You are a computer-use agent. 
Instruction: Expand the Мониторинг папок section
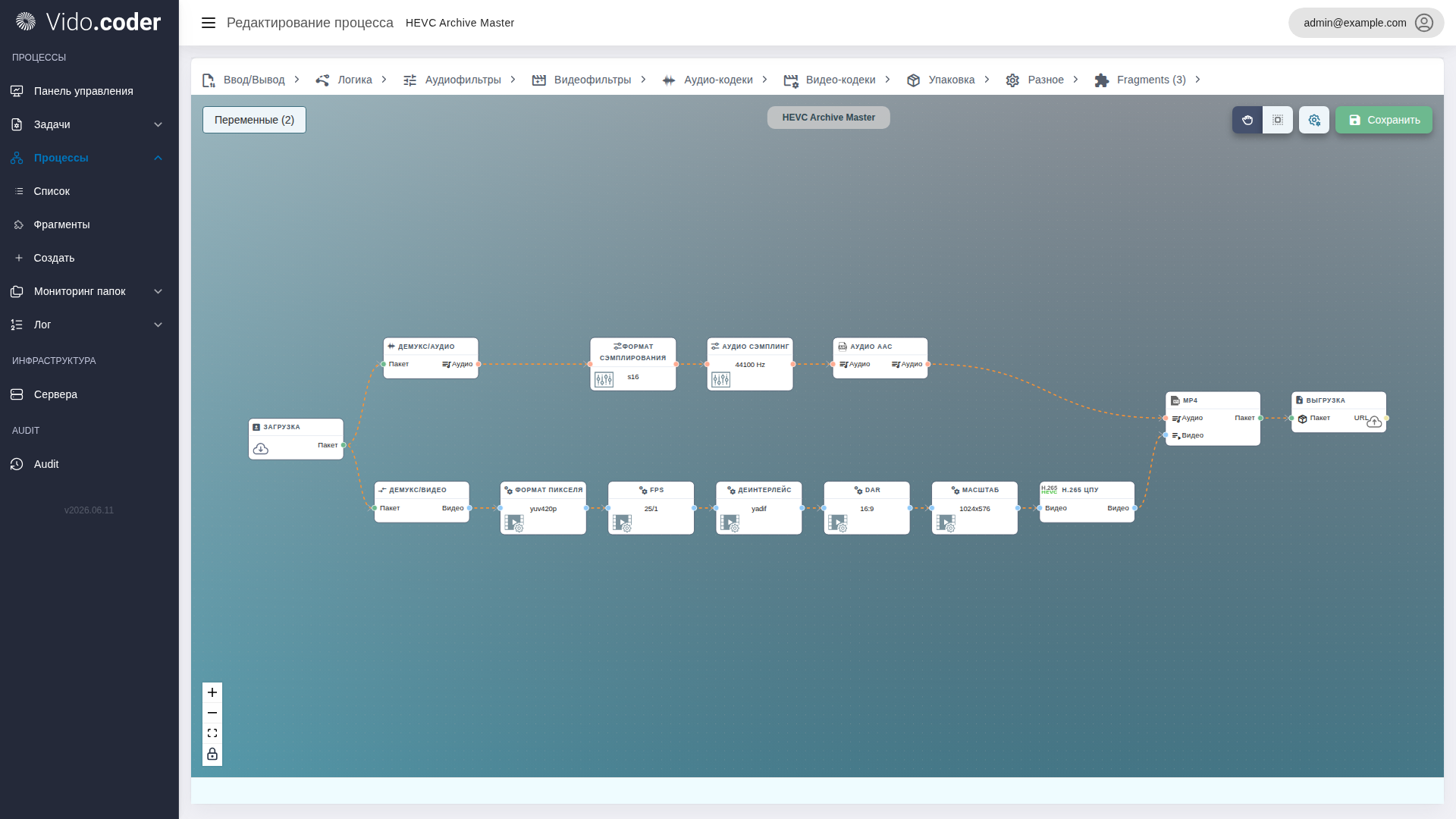(89, 291)
